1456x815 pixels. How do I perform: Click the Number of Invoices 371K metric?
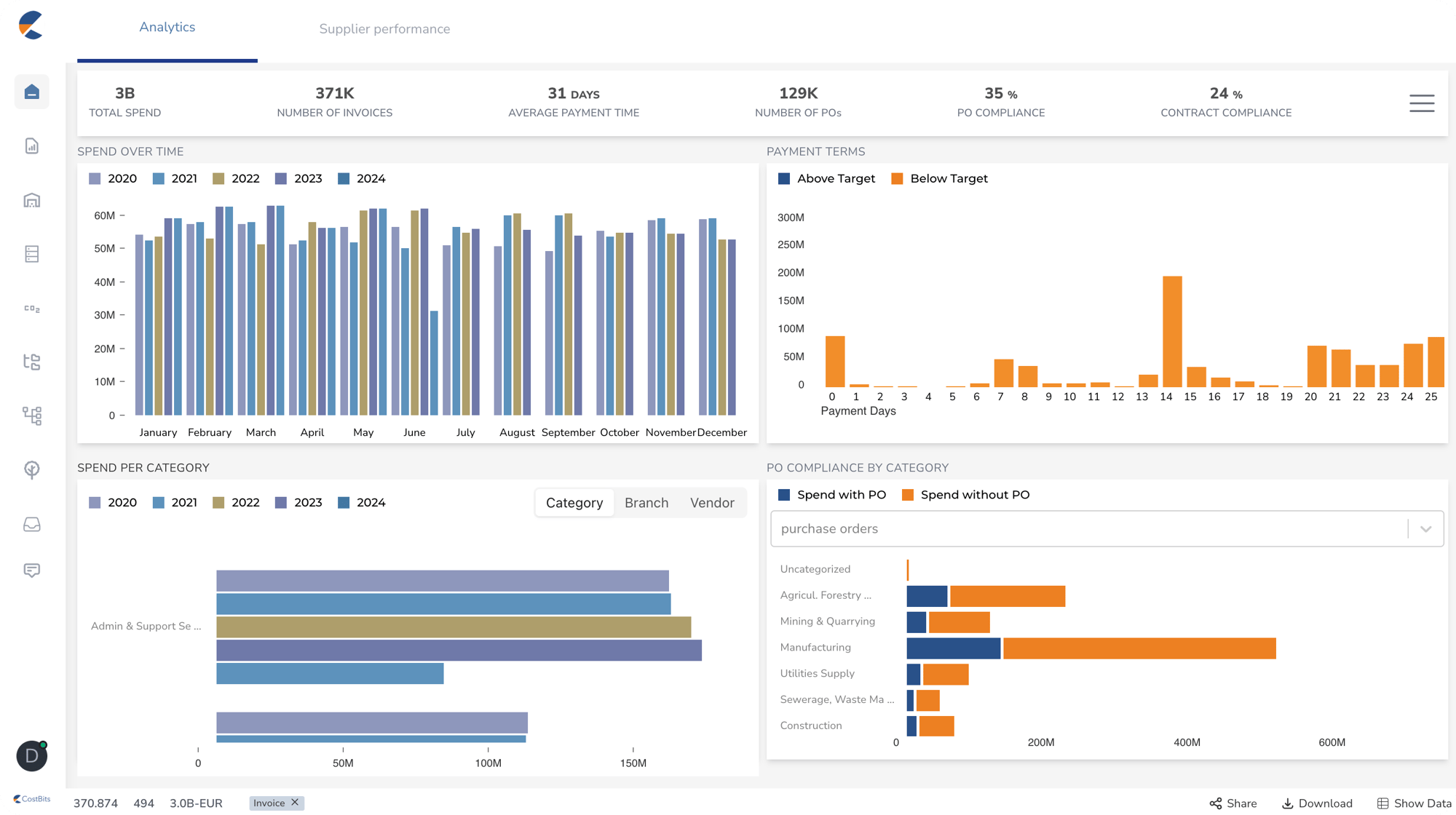click(x=335, y=102)
